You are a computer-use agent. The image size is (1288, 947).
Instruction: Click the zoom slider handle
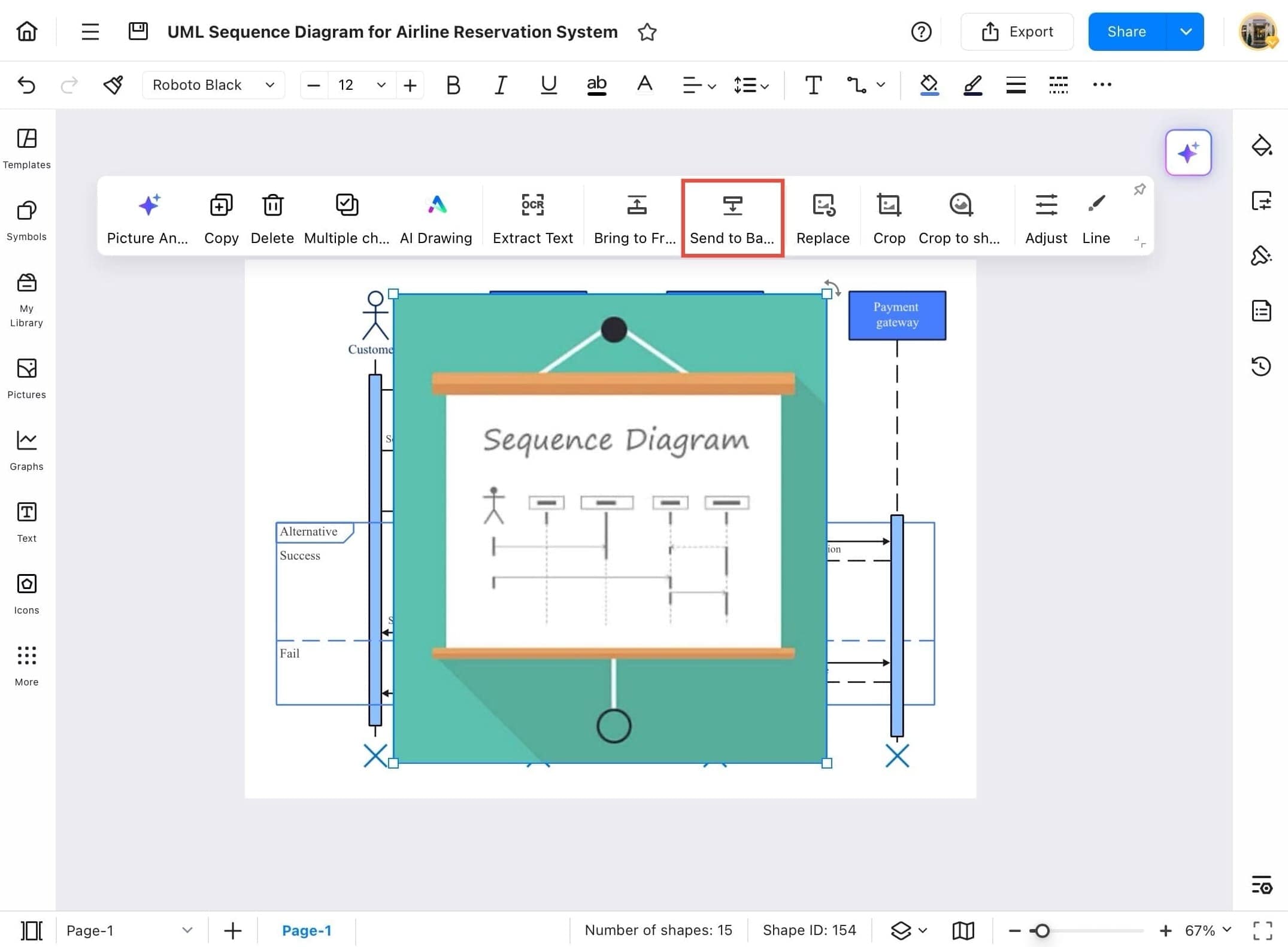tap(1042, 930)
